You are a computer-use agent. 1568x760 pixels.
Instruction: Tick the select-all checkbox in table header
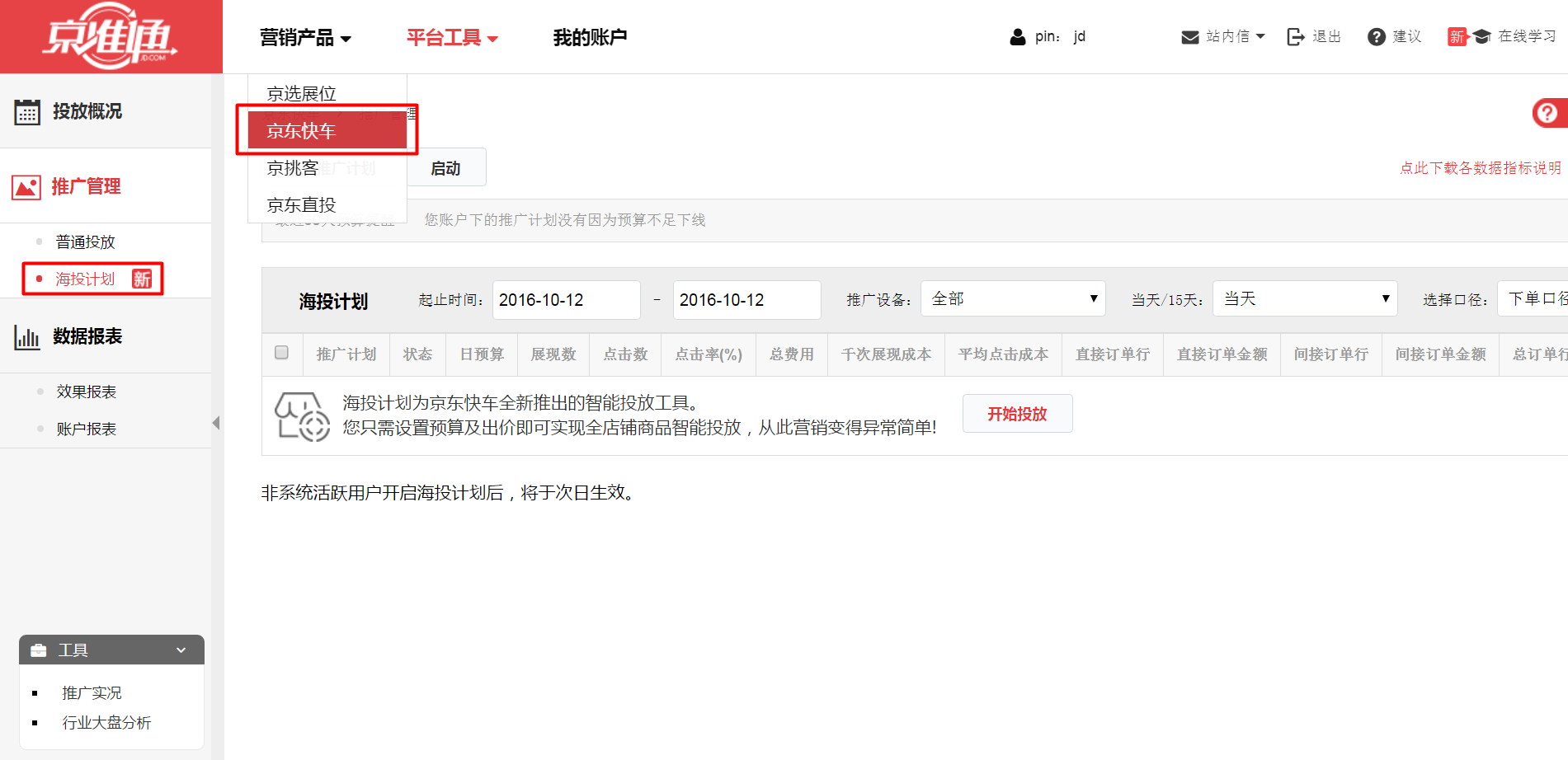(282, 353)
